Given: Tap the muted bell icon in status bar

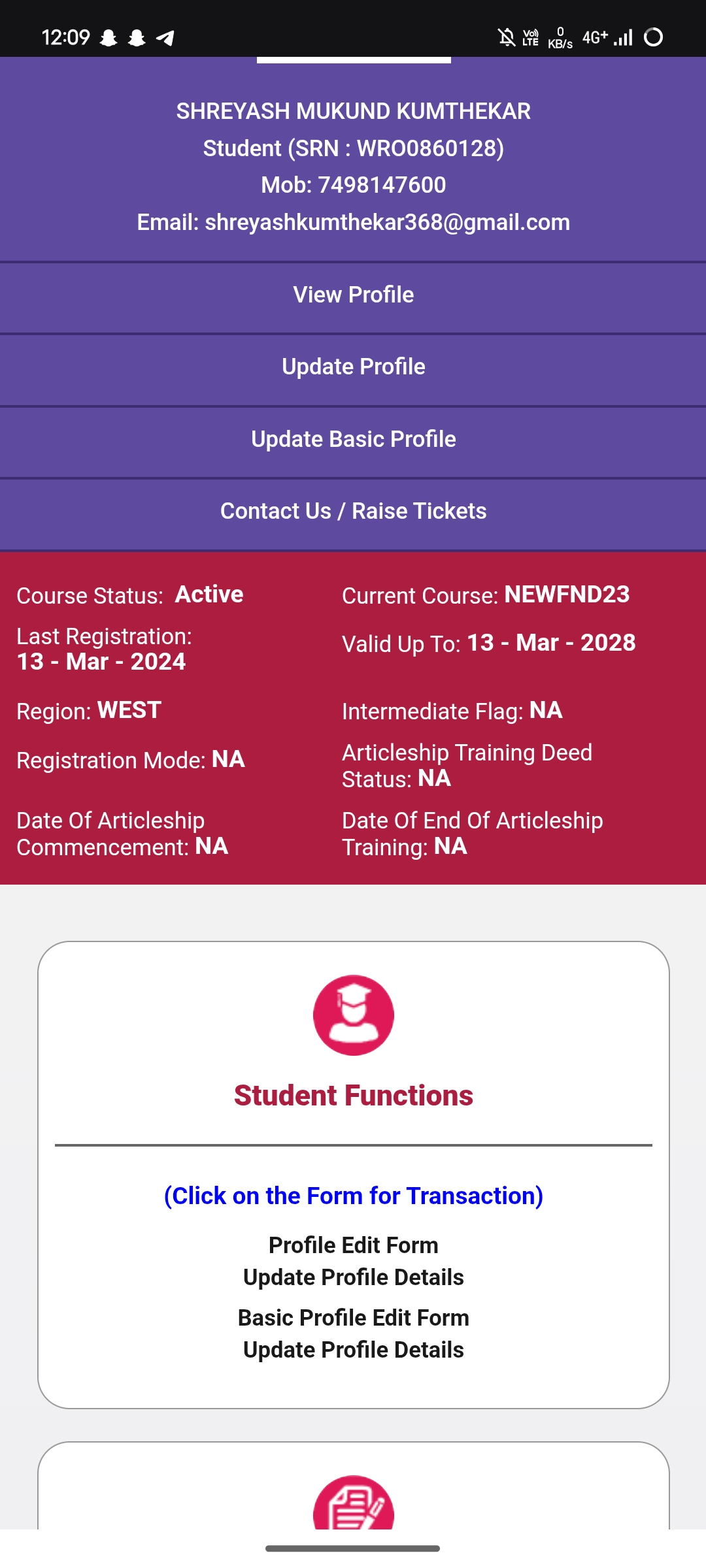Looking at the screenshot, I should click(506, 37).
